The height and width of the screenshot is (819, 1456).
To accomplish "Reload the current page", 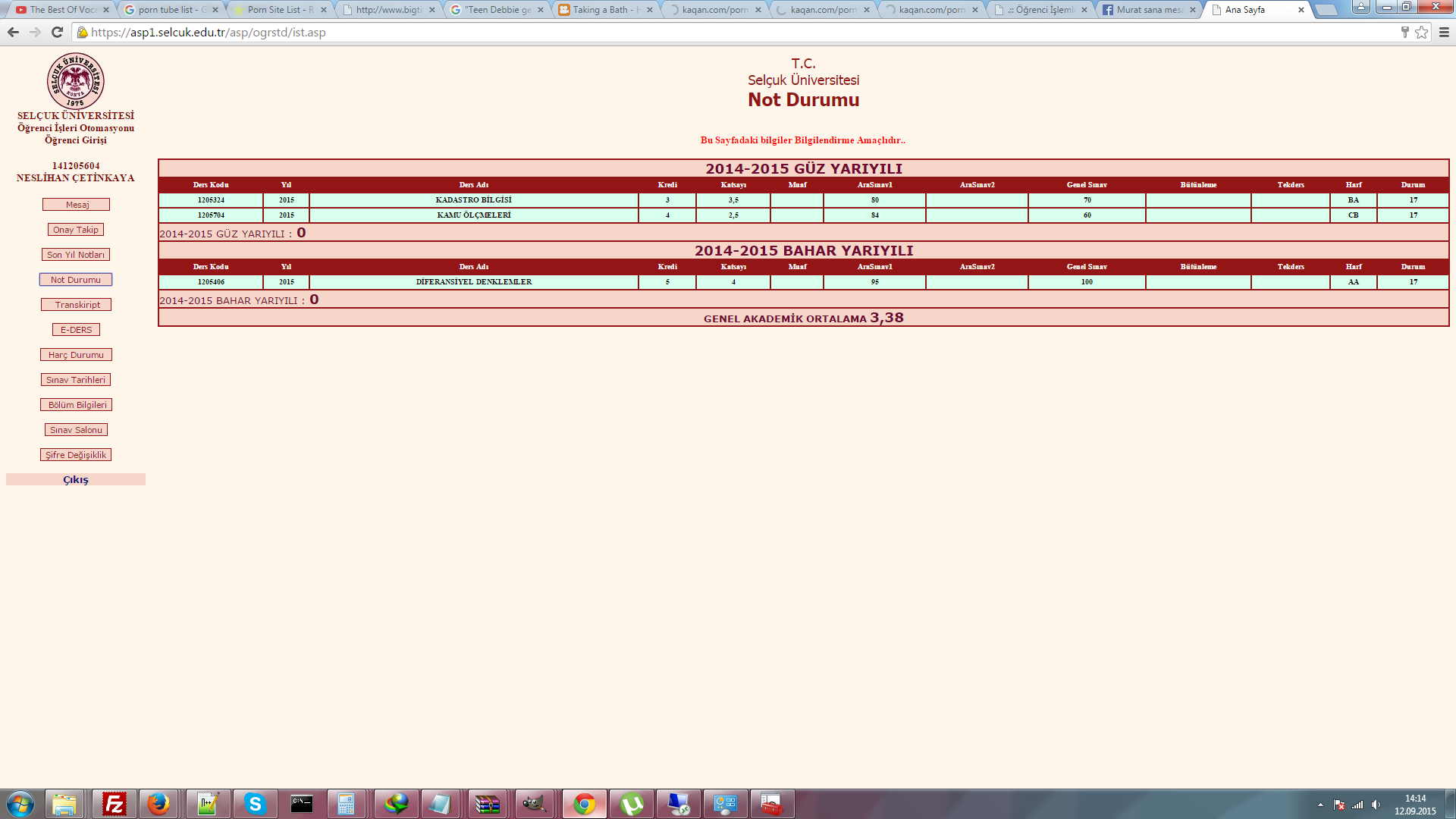I will [x=57, y=32].
